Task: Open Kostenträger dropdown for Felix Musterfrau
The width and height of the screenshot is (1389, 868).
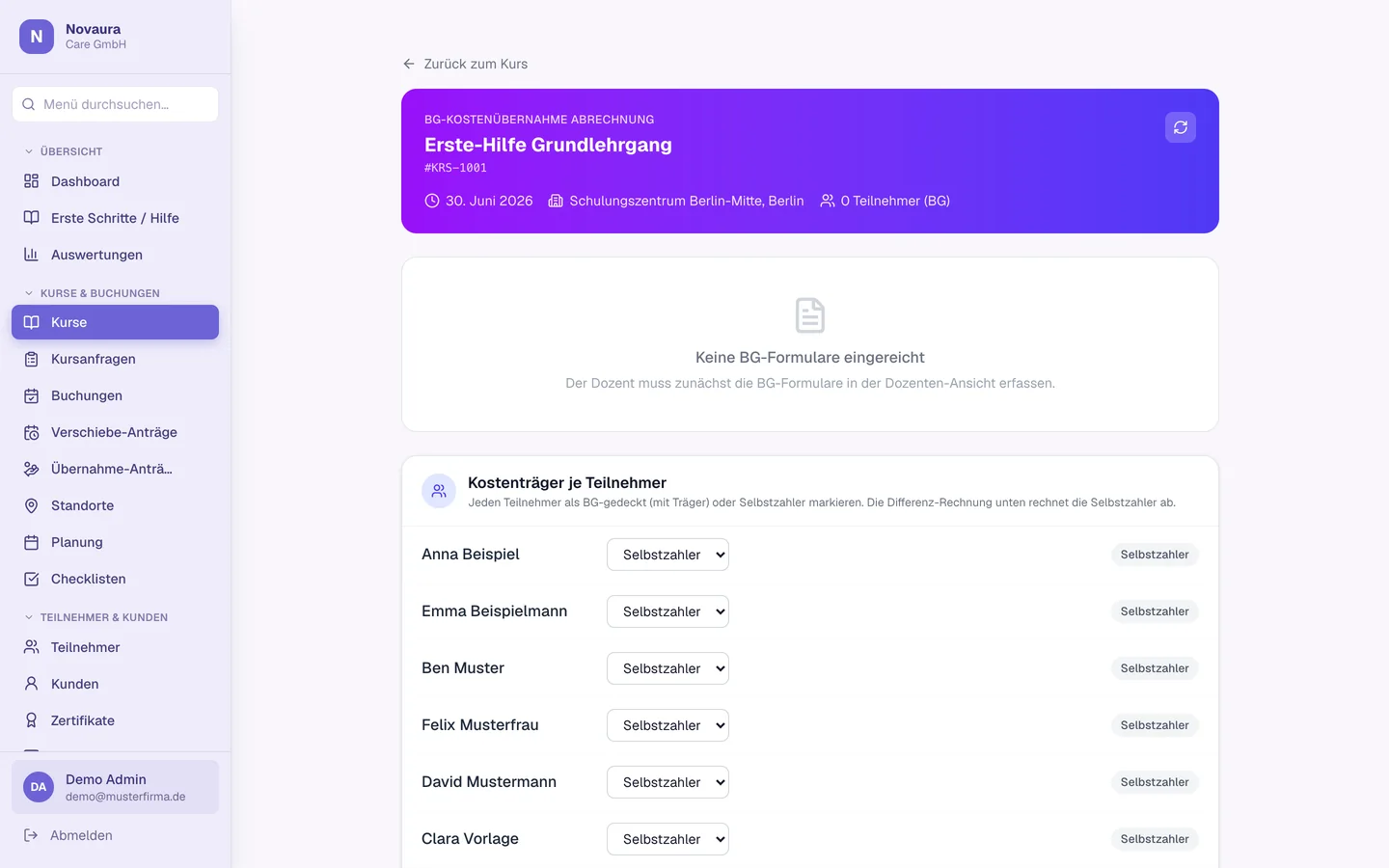Action: [x=667, y=725]
